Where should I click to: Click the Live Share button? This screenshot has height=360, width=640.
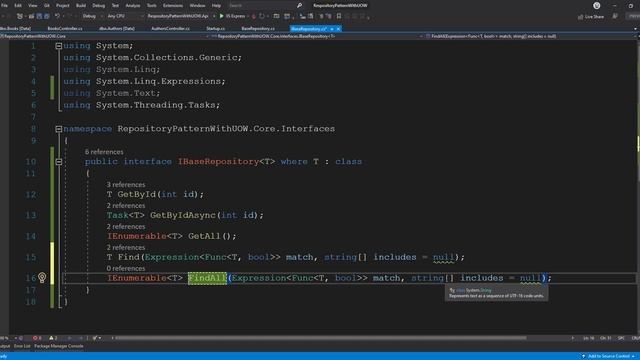(591, 16)
